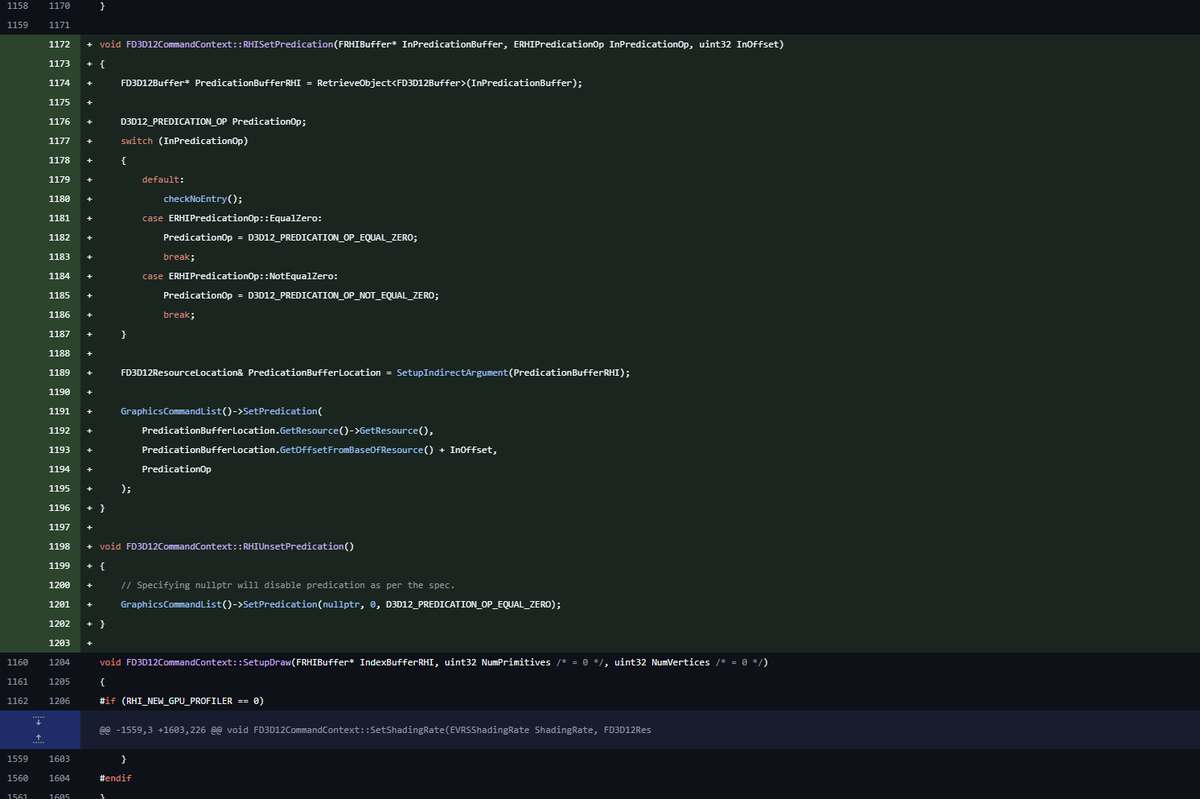Click 'GetOffsetFromBaseOfResource()' on line 1193
Viewport: 1200px width, 799px height.
357,449
